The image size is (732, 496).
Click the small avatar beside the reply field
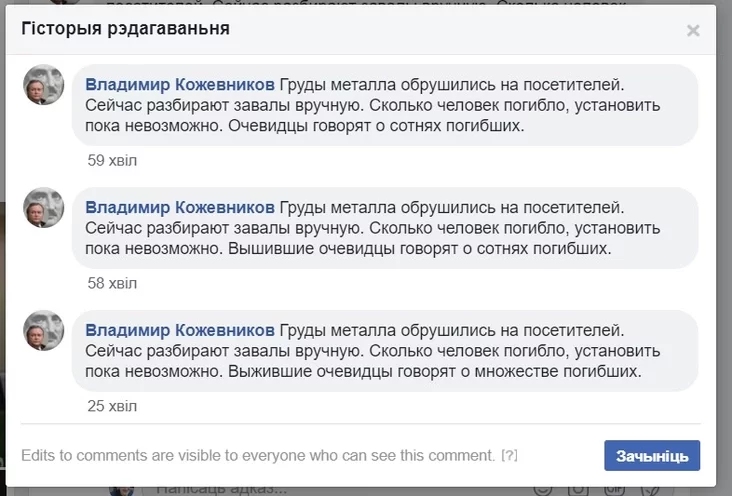pos(122,488)
